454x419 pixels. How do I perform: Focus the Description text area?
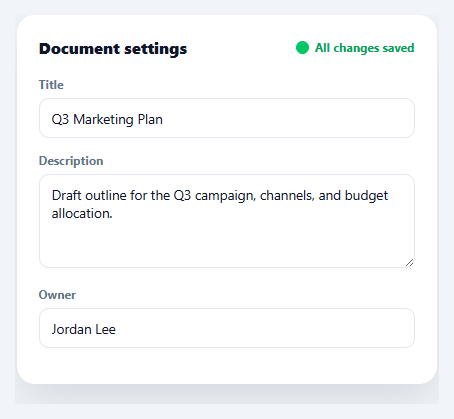click(x=227, y=221)
